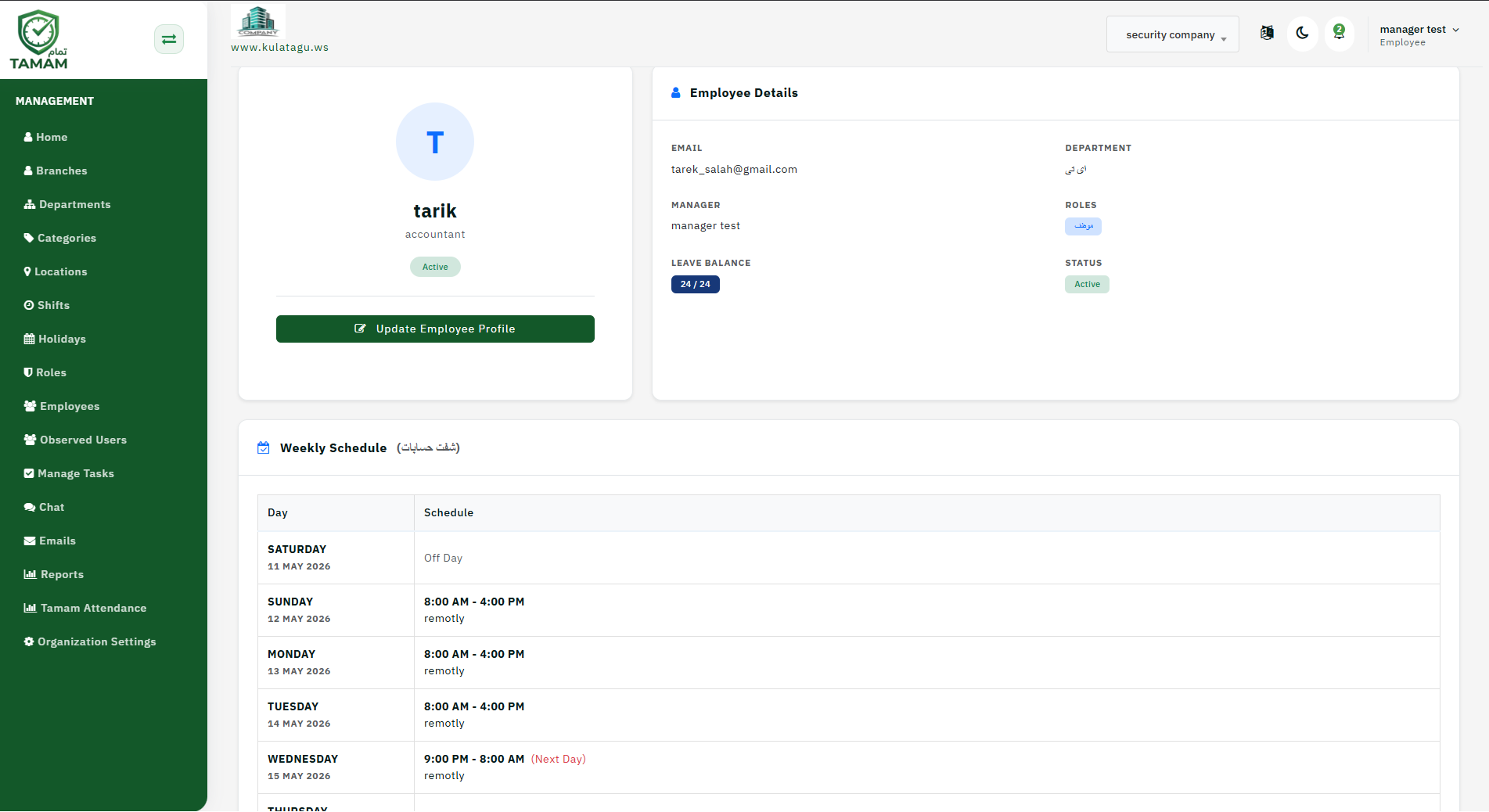1489x812 pixels.
Task: Click the Shifts clock icon
Action: 29,305
